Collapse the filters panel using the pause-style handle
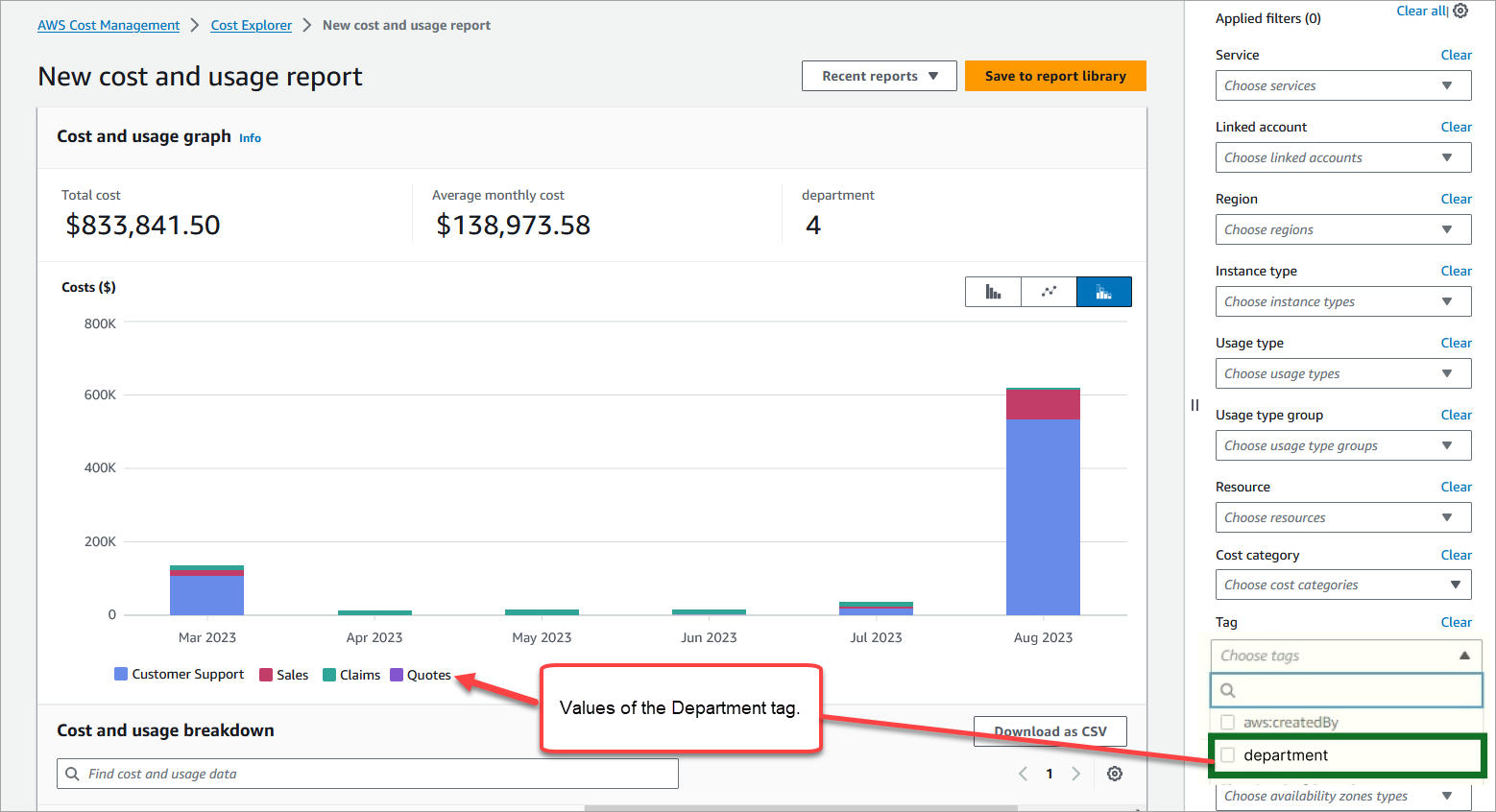This screenshot has width=1496, height=812. pyautogui.click(x=1194, y=404)
